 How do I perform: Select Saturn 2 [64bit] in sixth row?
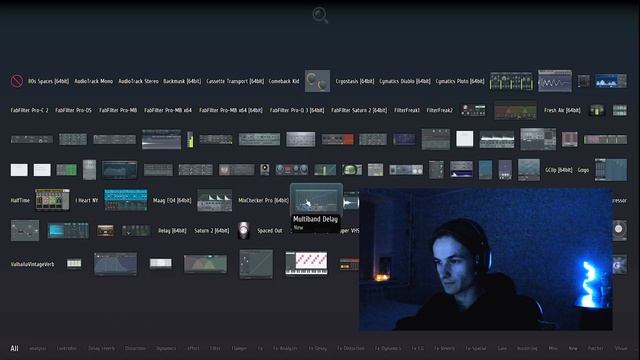(x=211, y=231)
